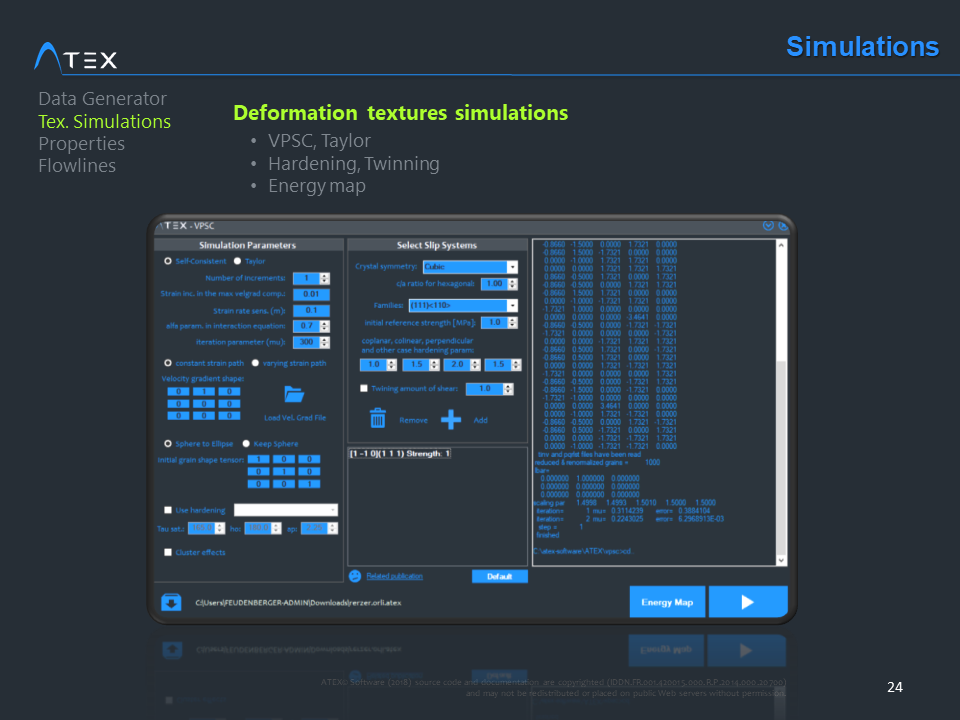Click the rightmost icon in VPSC title bar
The height and width of the screenshot is (720, 960).
(x=782, y=226)
